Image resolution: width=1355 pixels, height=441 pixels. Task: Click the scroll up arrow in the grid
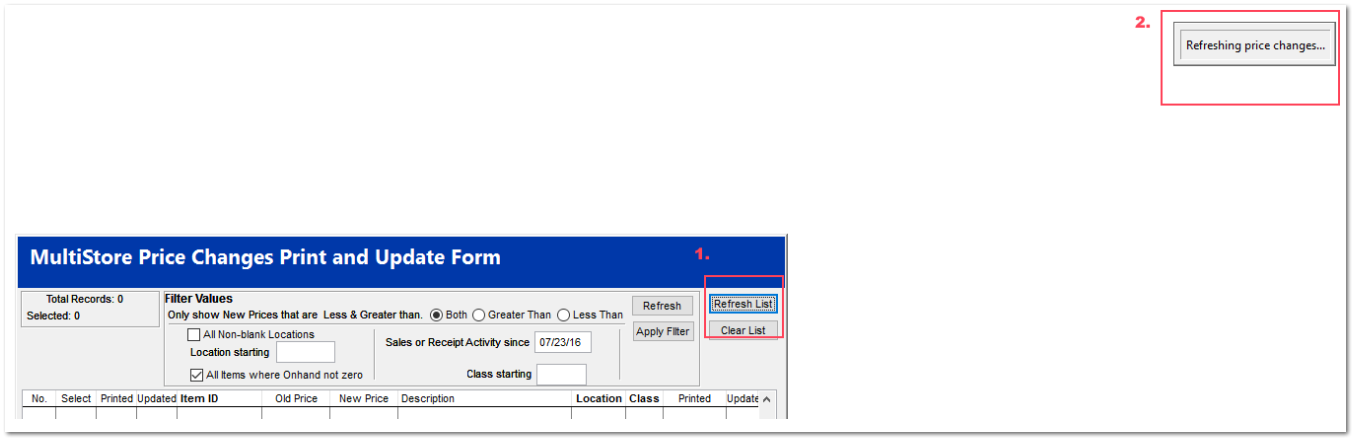[x=767, y=399]
